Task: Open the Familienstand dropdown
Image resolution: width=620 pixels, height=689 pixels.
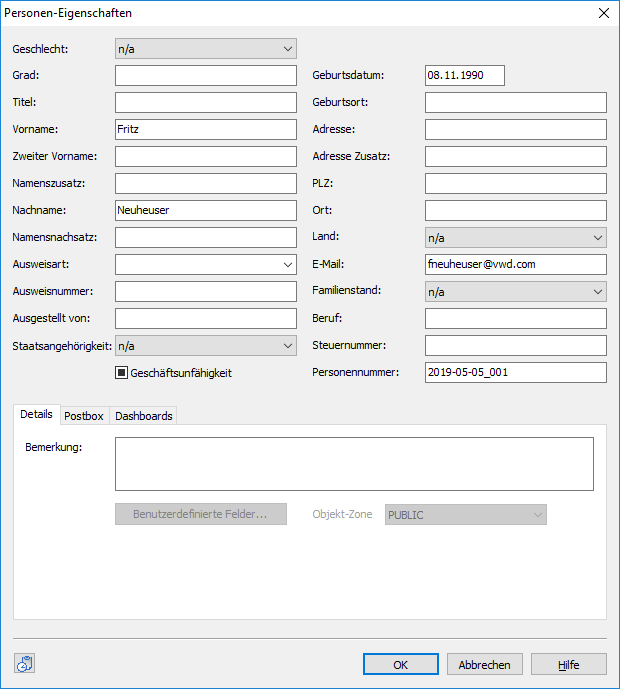Action: [515, 291]
